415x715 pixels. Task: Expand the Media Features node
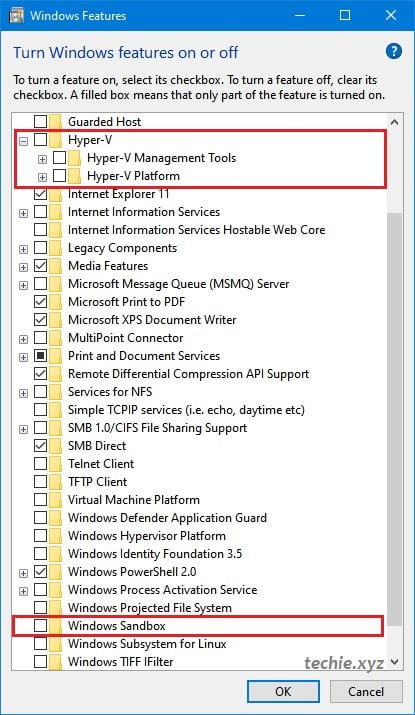click(x=23, y=267)
